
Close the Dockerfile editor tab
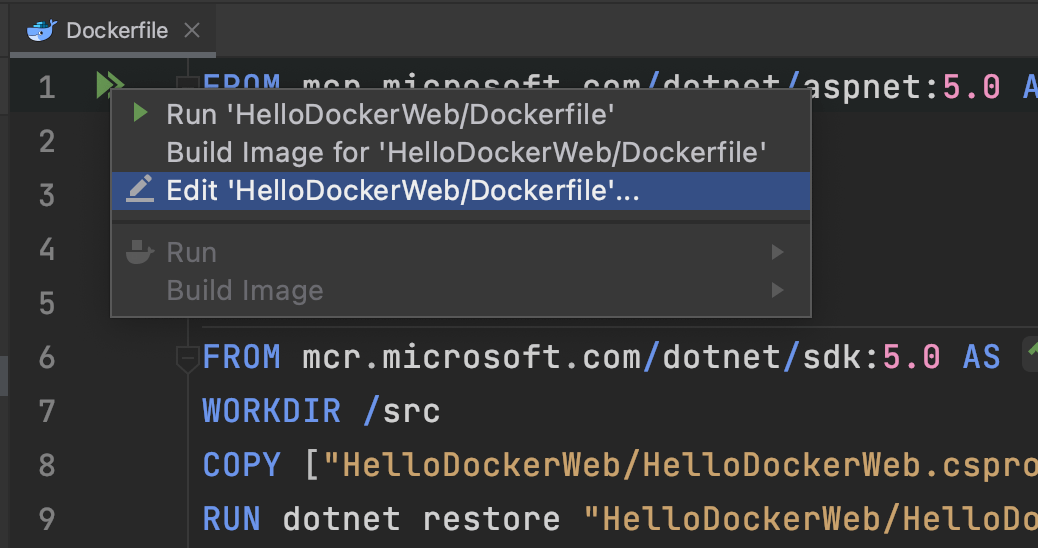[194, 31]
